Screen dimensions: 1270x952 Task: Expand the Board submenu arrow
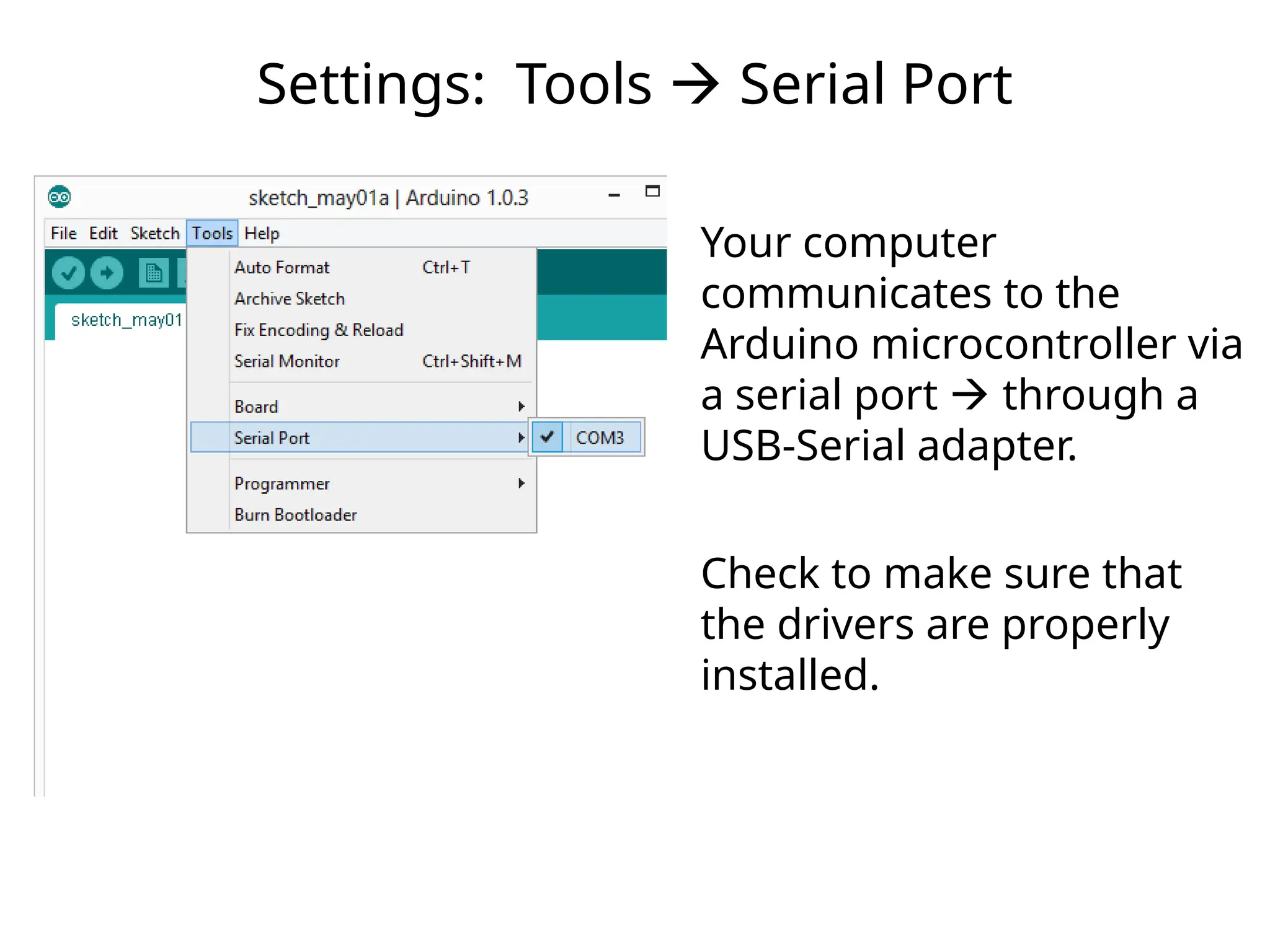[x=521, y=407]
